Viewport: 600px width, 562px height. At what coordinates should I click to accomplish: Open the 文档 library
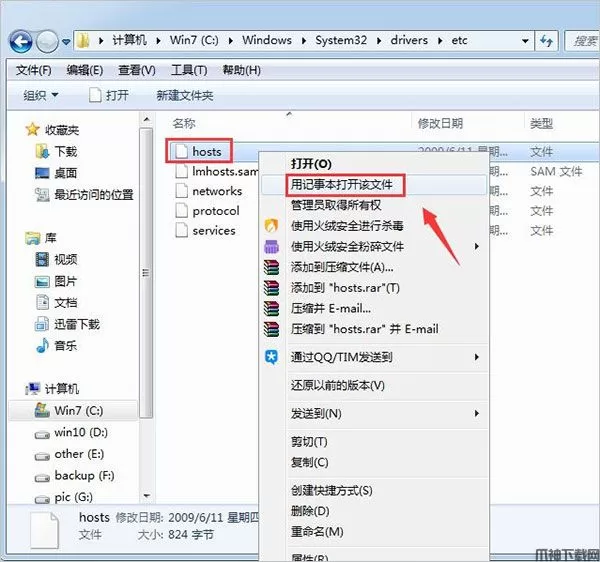[x=56, y=303]
